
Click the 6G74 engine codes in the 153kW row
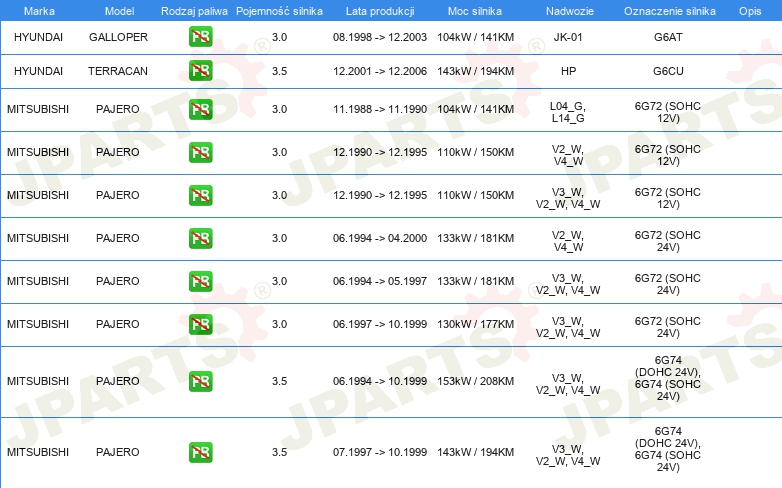click(668, 378)
